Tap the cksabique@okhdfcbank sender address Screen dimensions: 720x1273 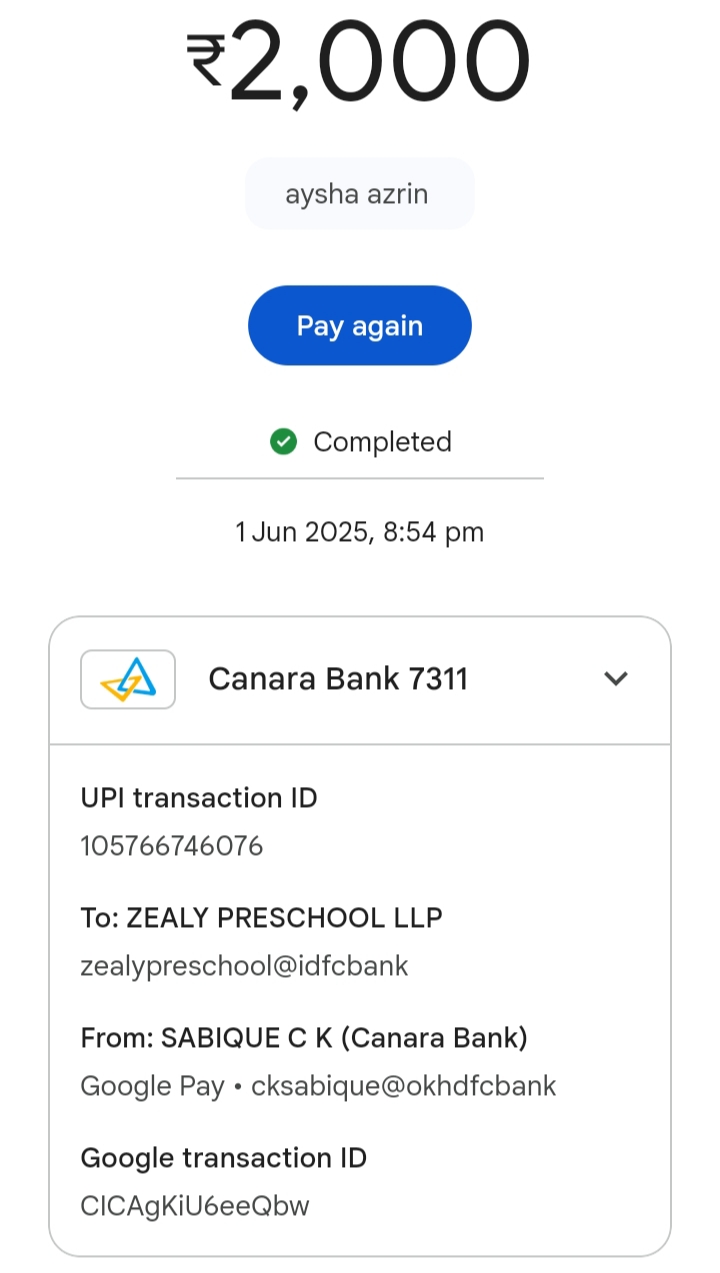pyautogui.click(x=404, y=1086)
